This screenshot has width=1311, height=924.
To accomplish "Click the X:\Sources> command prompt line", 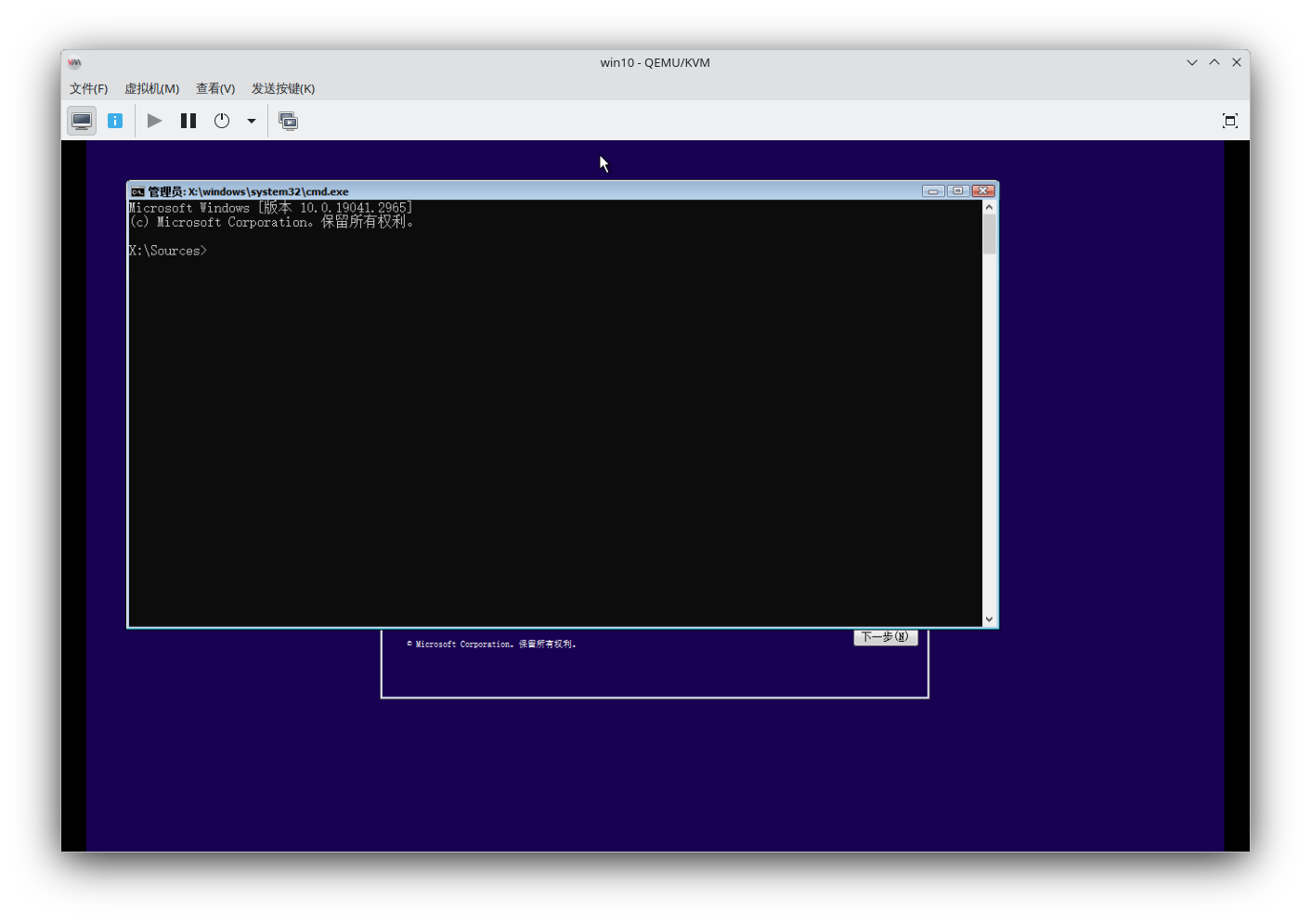I will [168, 251].
